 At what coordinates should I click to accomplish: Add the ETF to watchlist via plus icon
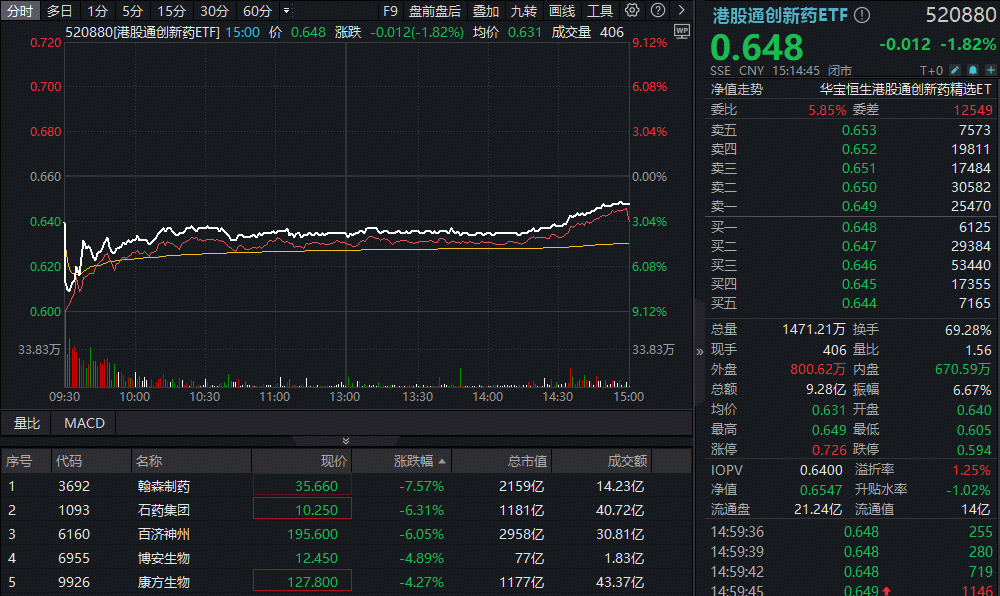[991, 69]
